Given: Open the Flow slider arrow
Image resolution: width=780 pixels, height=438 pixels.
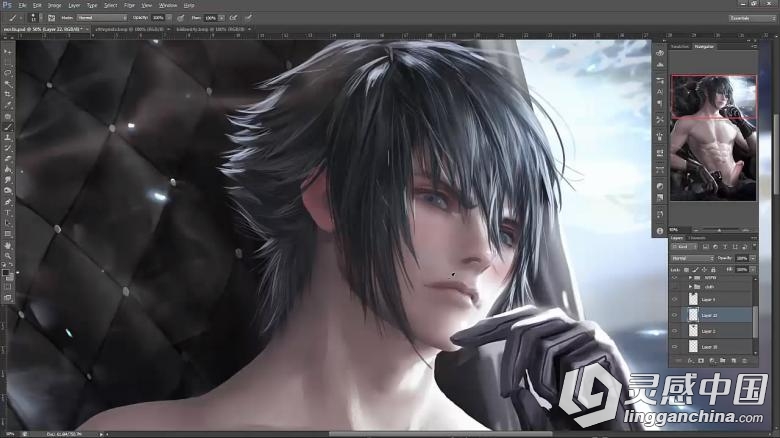Looking at the screenshot, I should click(221, 18).
